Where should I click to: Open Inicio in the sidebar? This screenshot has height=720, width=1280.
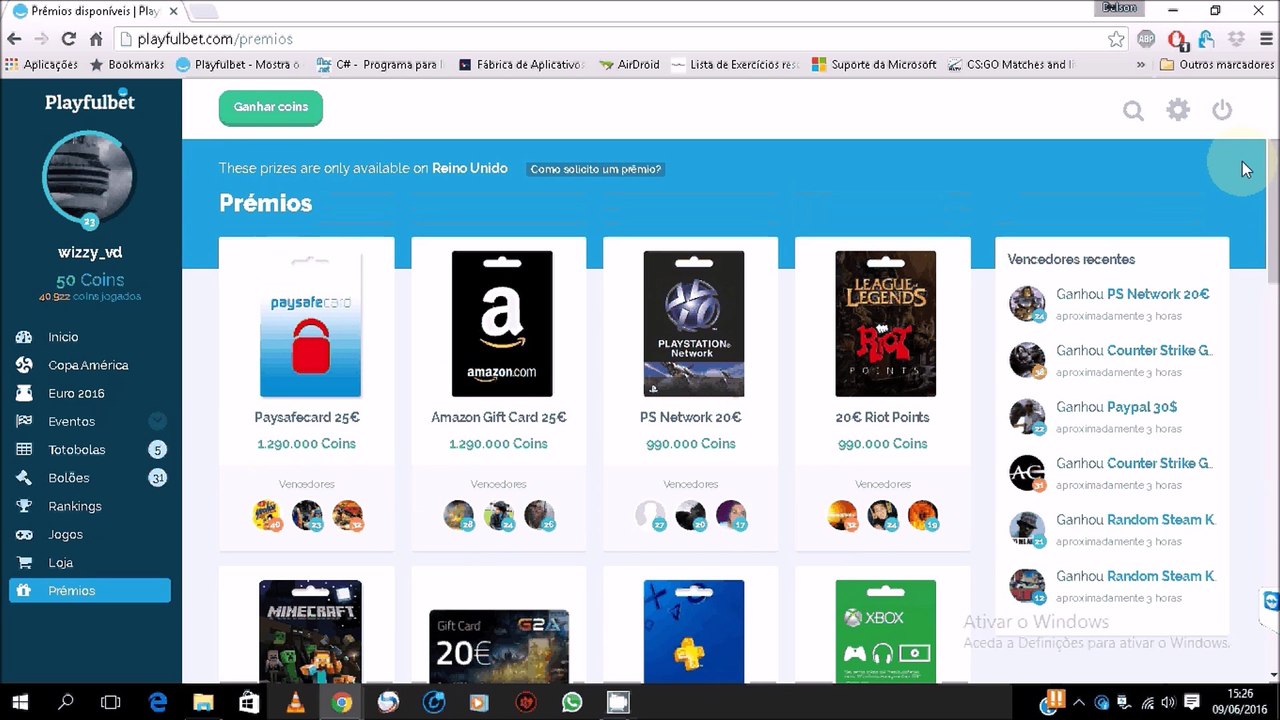click(63, 337)
